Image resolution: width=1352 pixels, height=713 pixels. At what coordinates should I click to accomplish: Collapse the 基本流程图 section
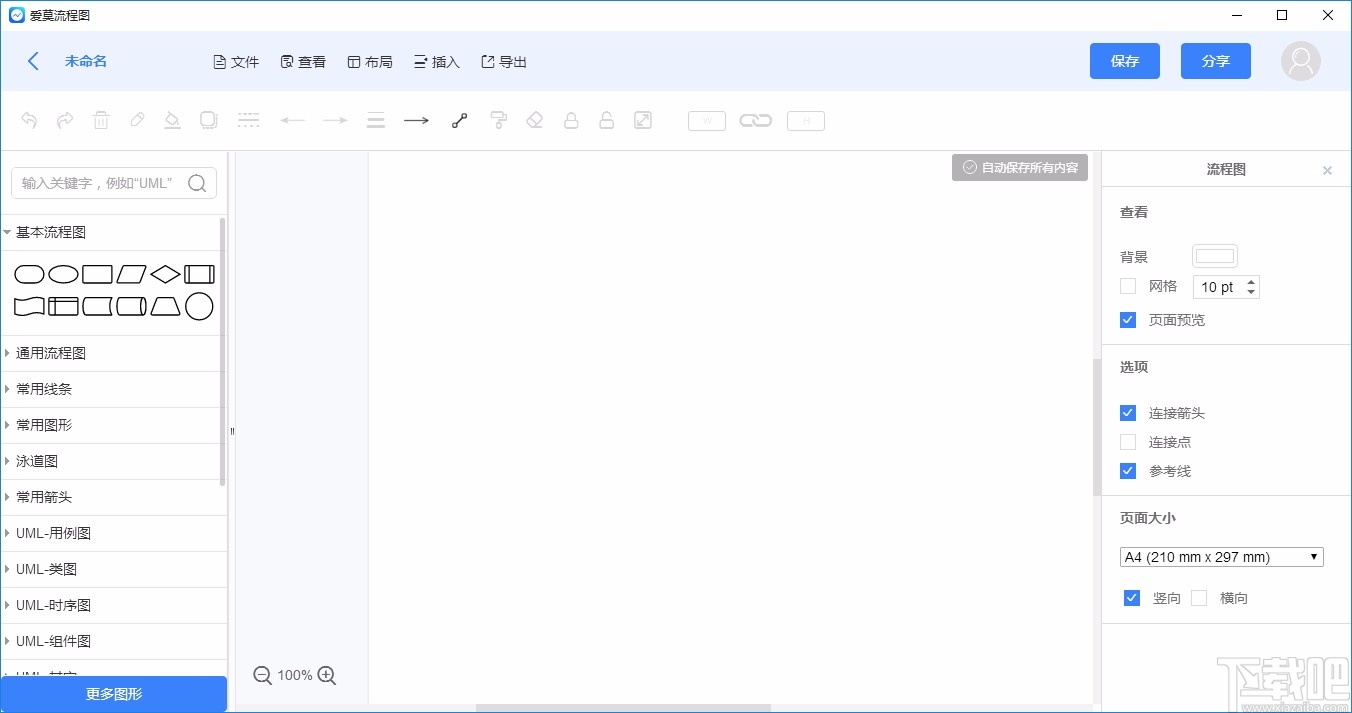[114, 232]
